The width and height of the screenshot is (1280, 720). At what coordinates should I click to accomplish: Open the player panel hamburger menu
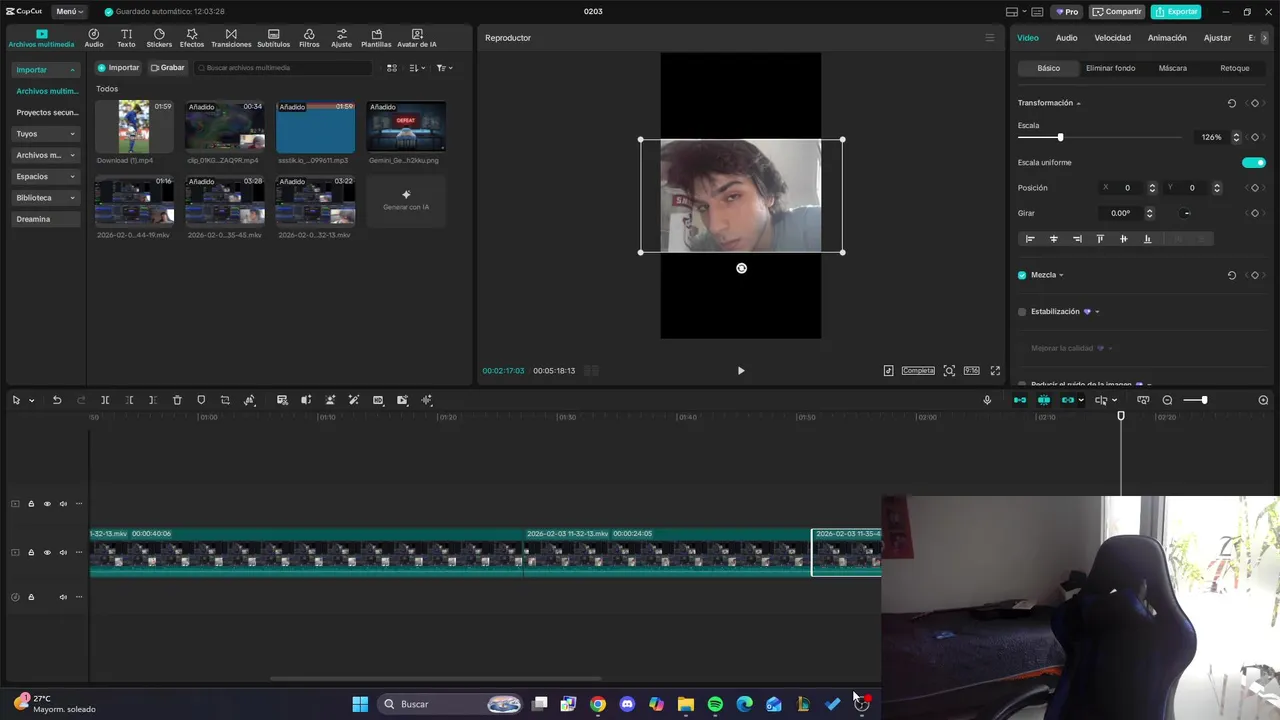point(990,38)
